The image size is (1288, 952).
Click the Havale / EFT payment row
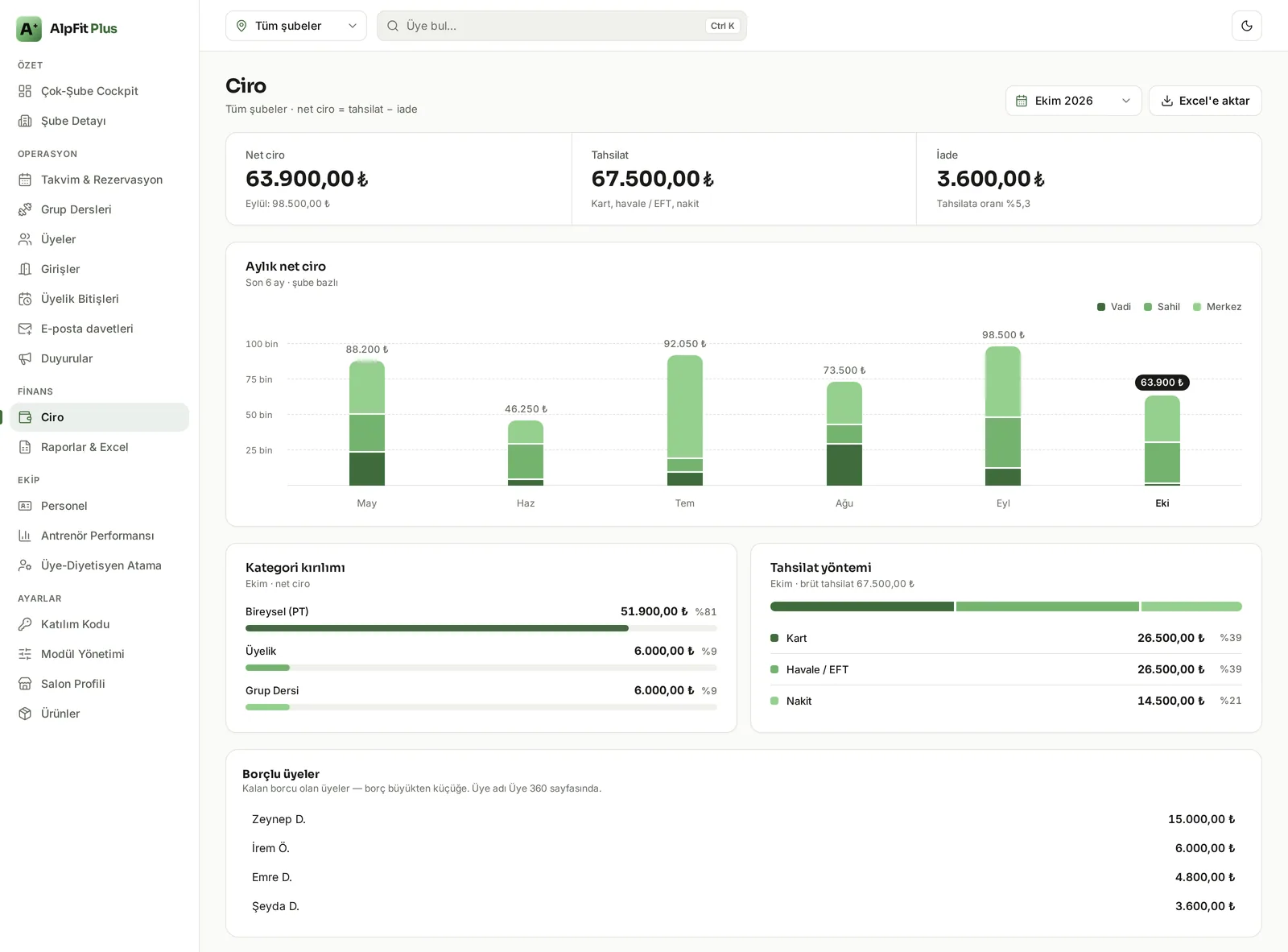[1006, 669]
